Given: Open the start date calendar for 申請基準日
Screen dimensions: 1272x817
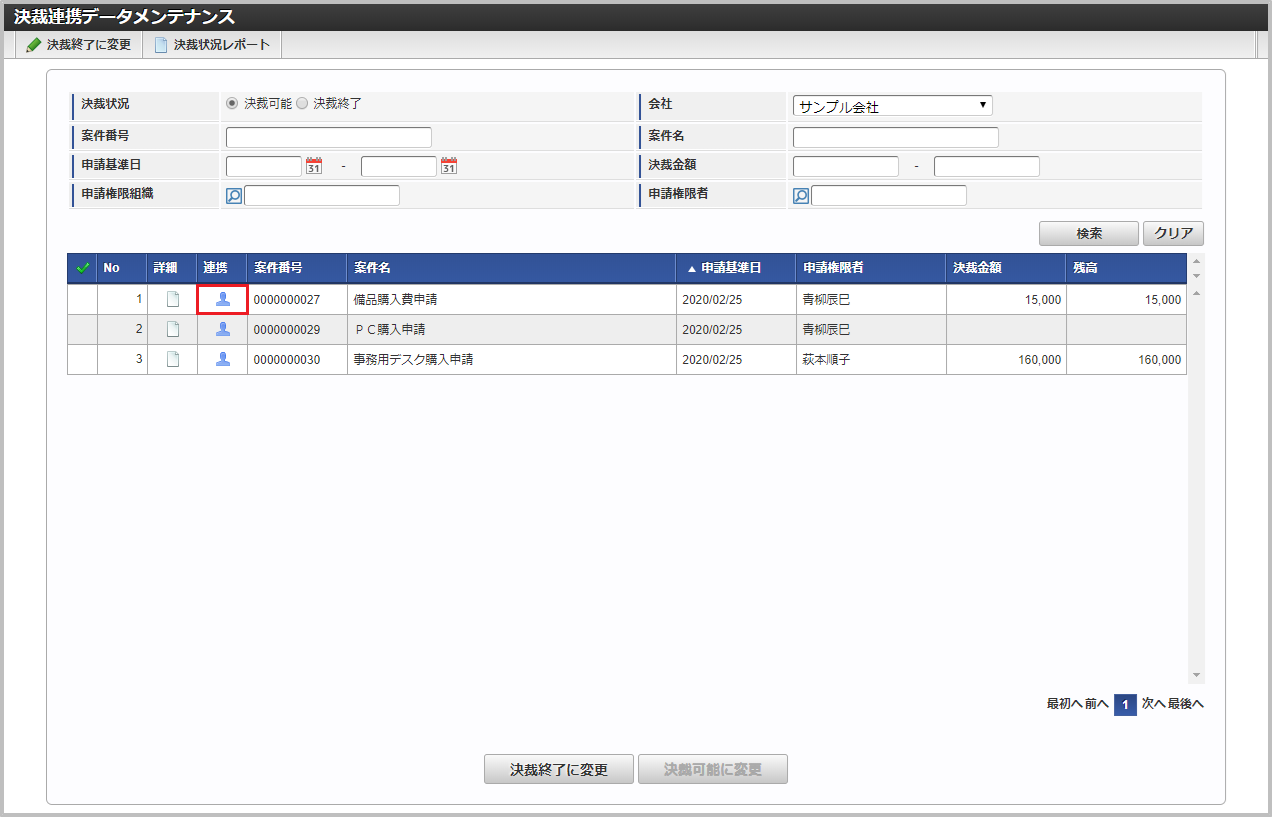Looking at the screenshot, I should [x=313, y=166].
